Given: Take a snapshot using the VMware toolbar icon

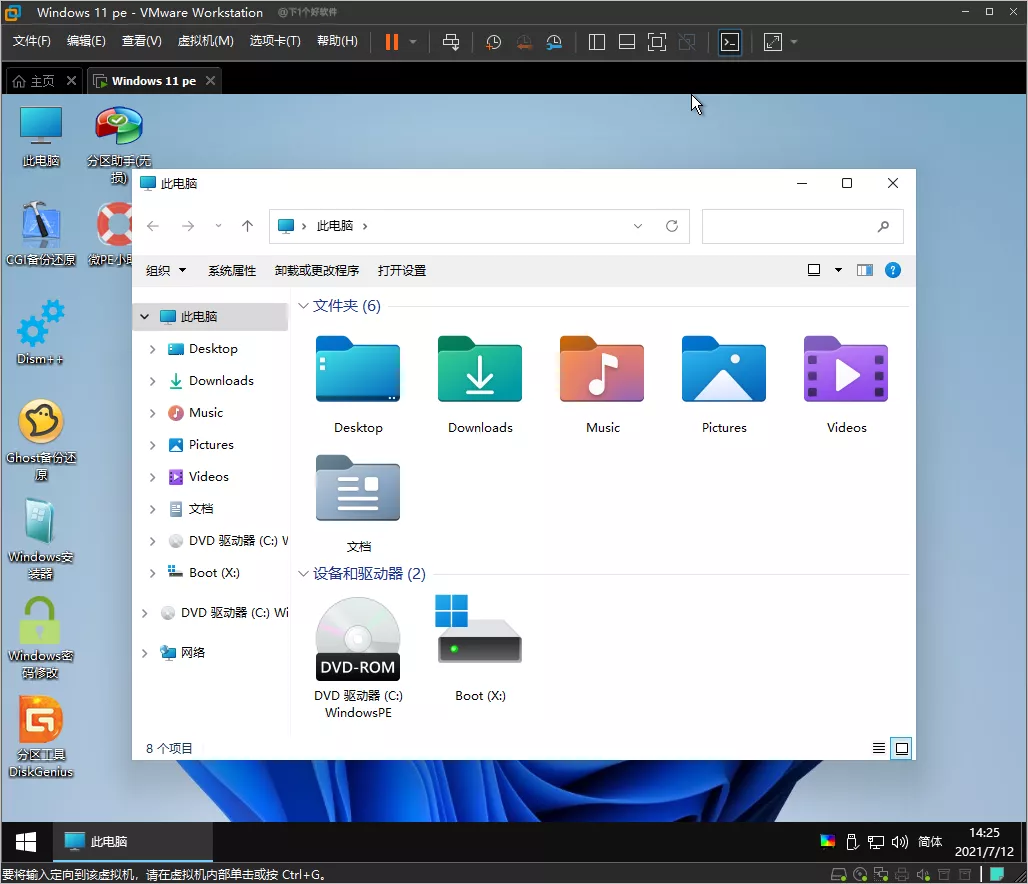Looking at the screenshot, I should pos(493,42).
